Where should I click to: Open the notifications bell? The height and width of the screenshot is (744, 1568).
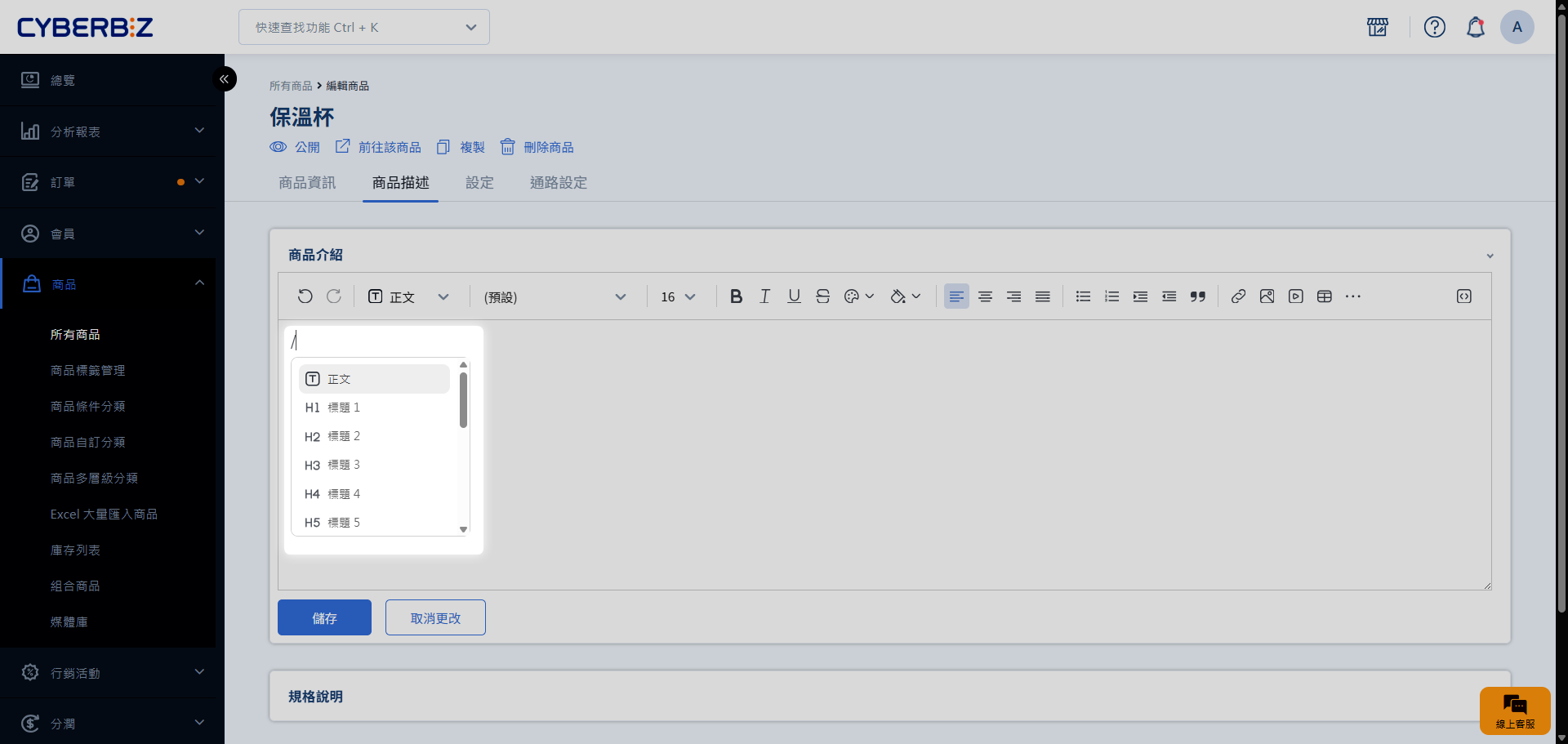[x=1475, y=27]
